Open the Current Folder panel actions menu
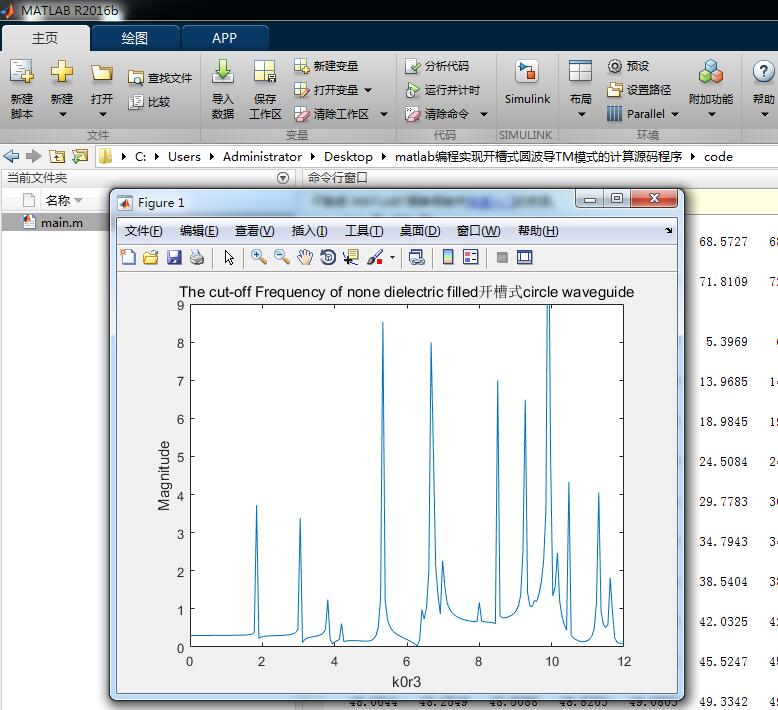778x710 pixels. click(x=283, y=178)
